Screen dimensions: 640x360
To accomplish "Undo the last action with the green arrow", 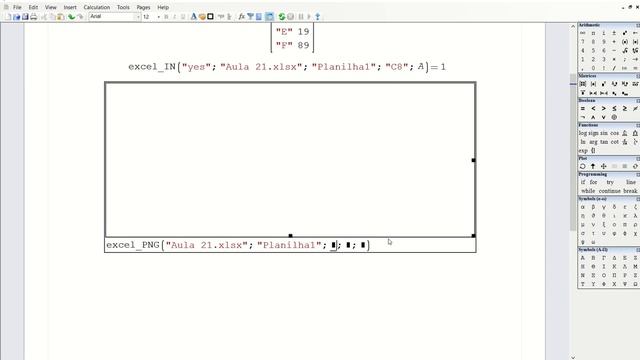I will (71, 17).
